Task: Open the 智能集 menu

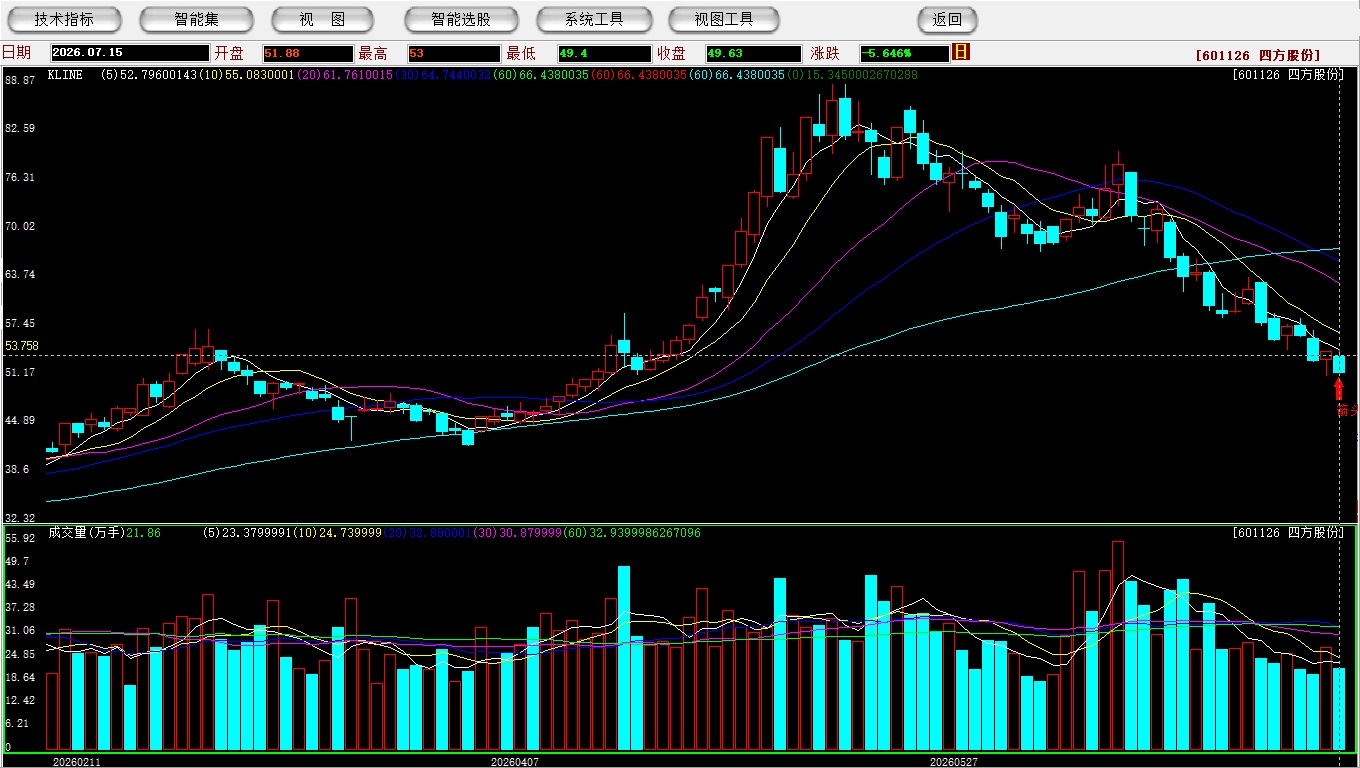Action: click(x=196, y=20)
